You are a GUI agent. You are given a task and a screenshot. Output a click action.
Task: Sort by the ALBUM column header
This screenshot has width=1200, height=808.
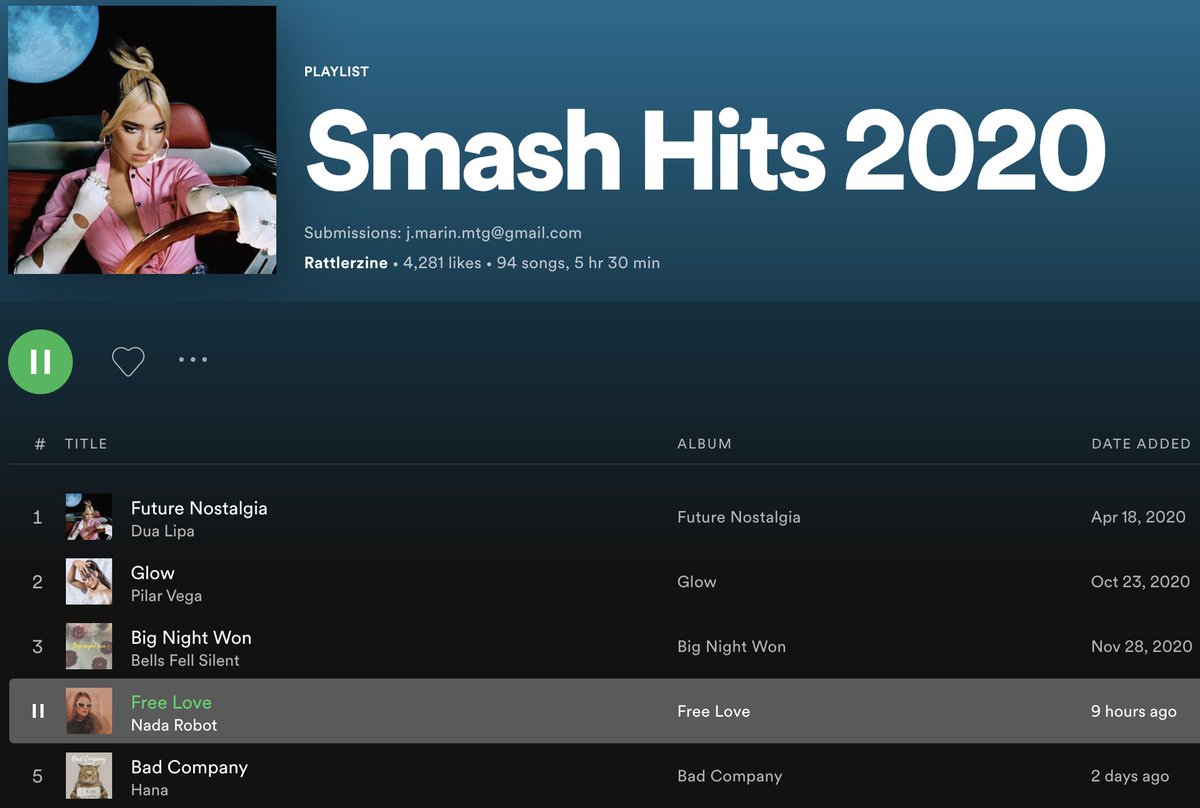[705, 443]
